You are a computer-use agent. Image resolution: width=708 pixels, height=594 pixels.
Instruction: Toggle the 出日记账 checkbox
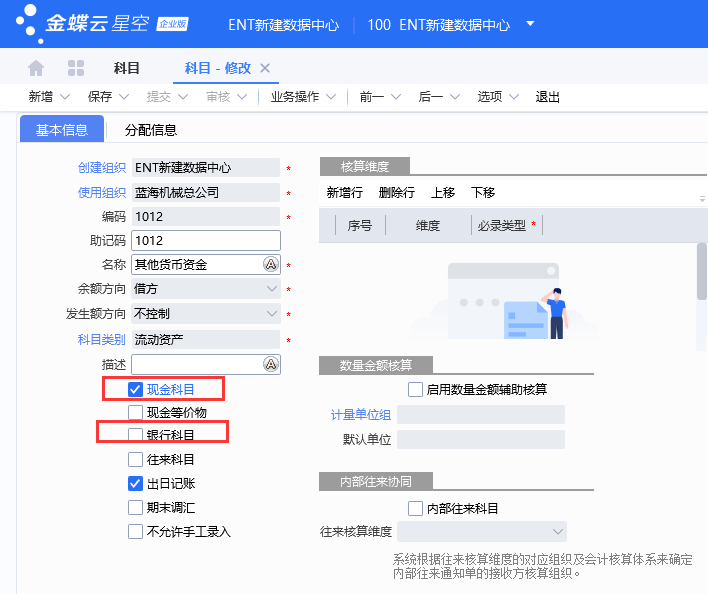click(136, 484)
